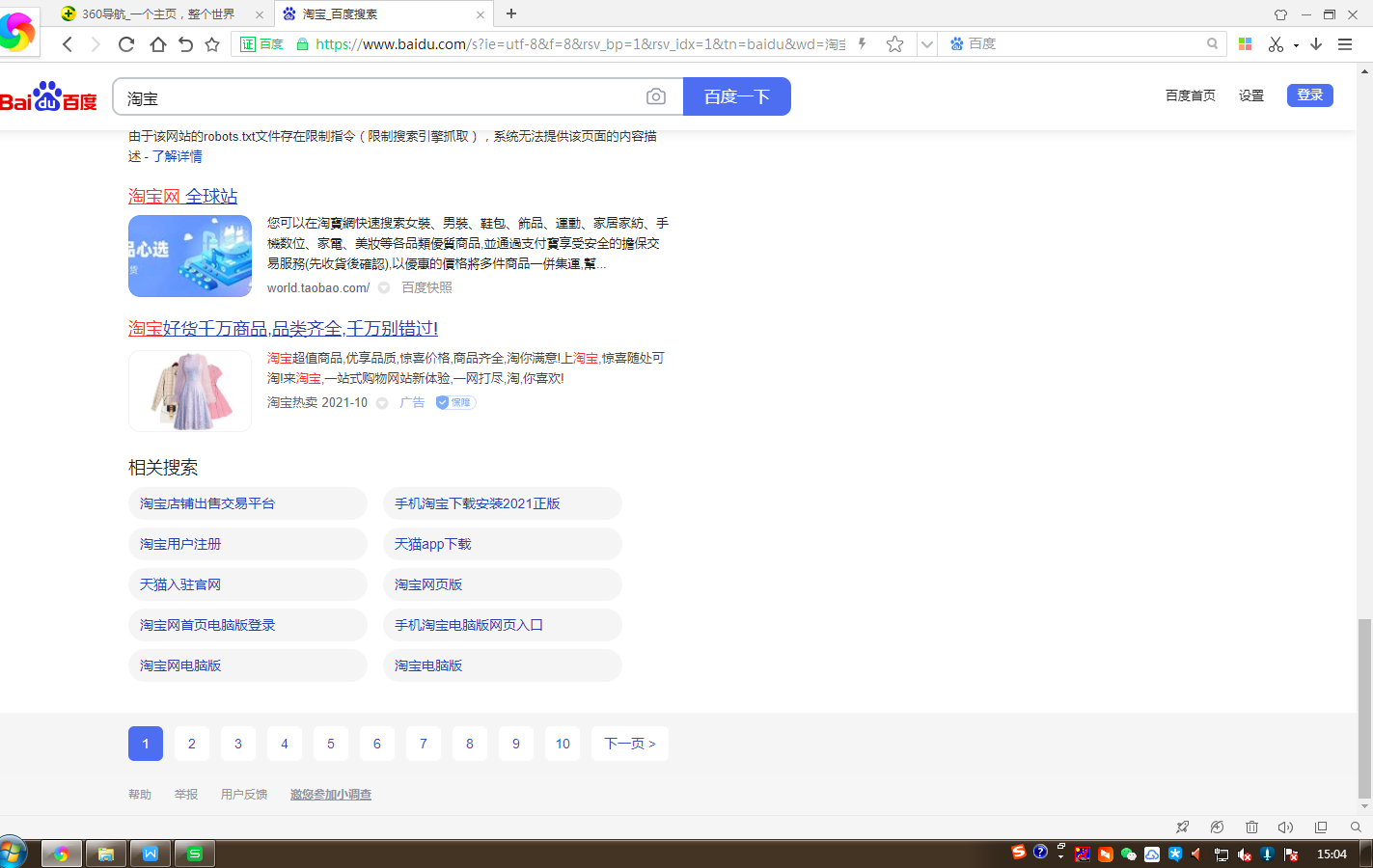1373x868 pixels.
Task: Open the 了解详情 link
Action: point(178,156)
